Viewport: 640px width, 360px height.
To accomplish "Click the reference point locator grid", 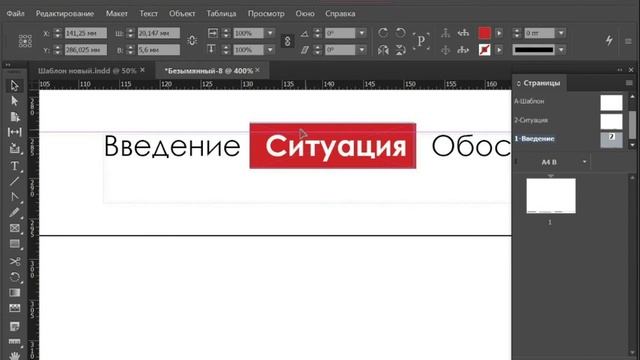I will click(25, 41).
